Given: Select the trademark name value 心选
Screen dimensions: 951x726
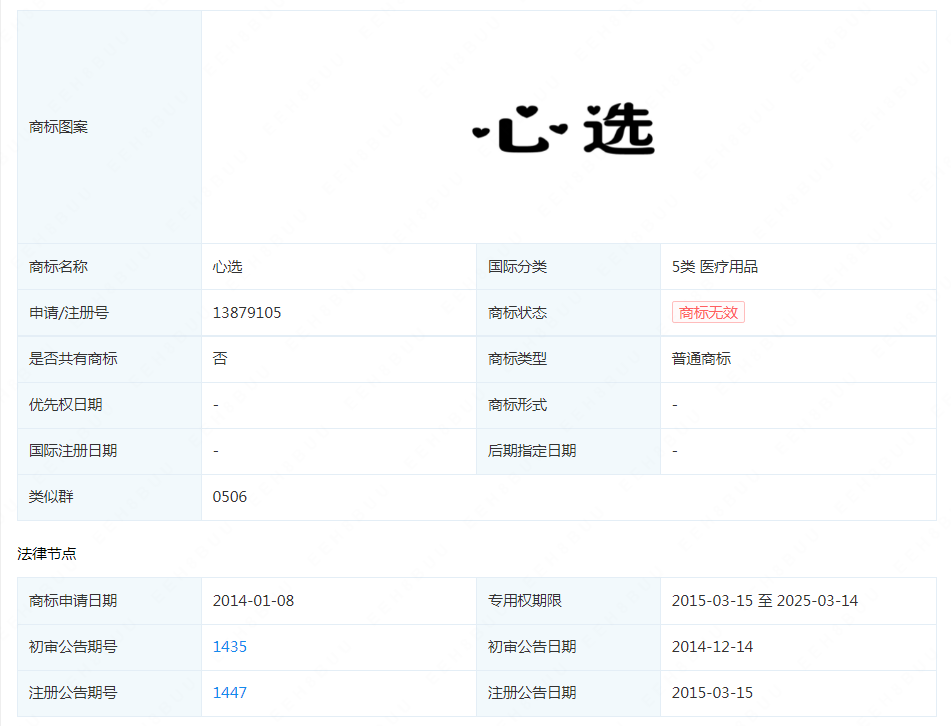Looking at the screenshot, I should [x=227, y=267].
